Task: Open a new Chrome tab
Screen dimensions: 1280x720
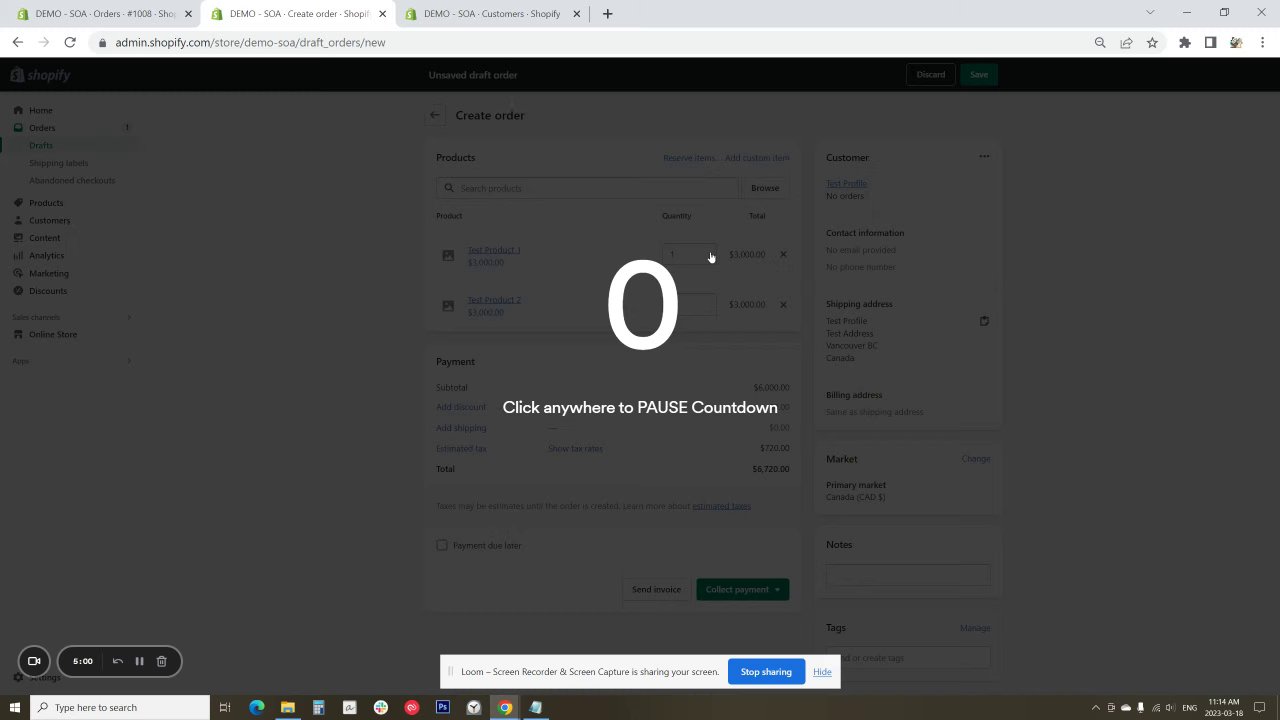Action: (607, 14)
